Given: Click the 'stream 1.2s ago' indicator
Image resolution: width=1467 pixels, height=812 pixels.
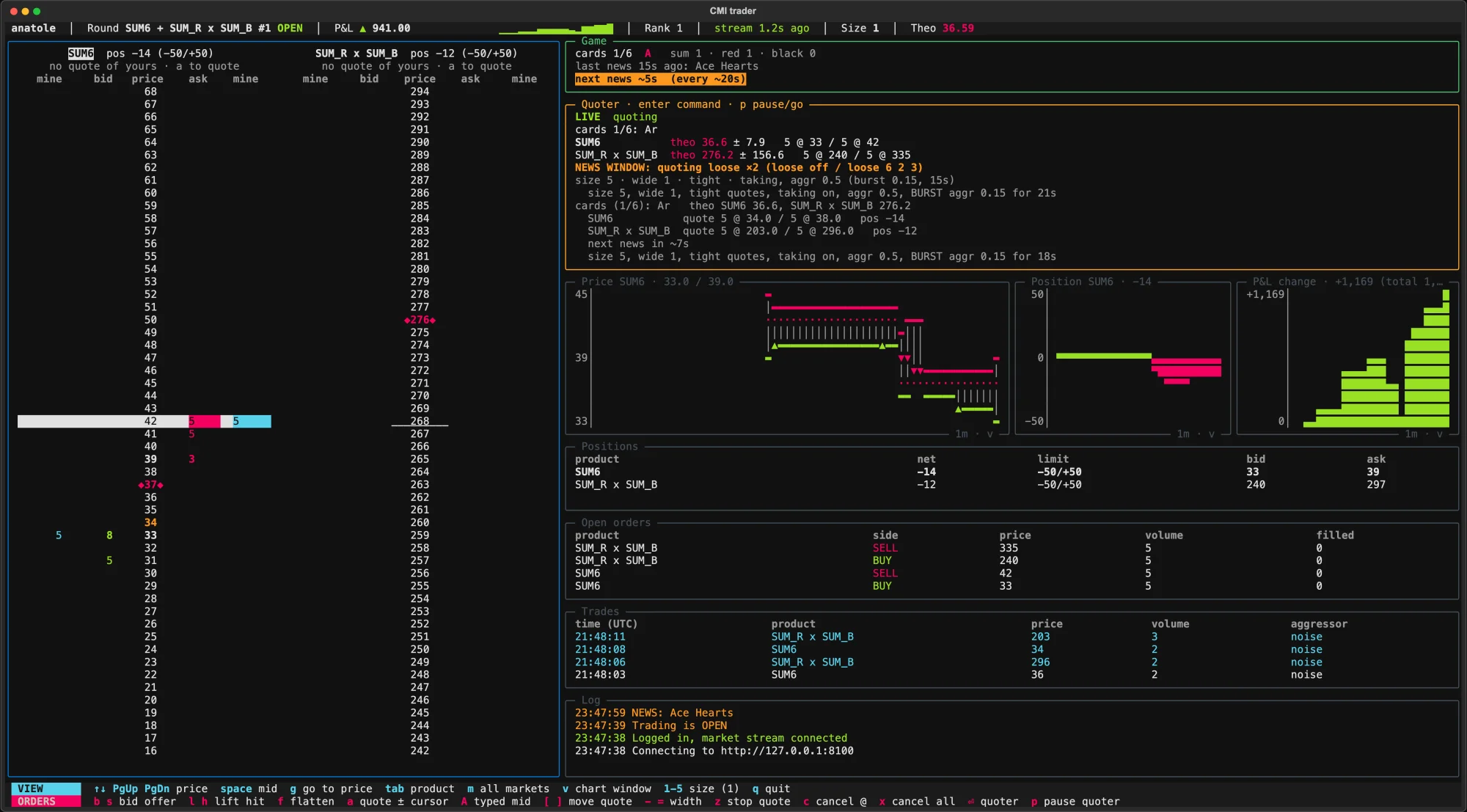Looking at the screenshot, I should coord(761,29).
